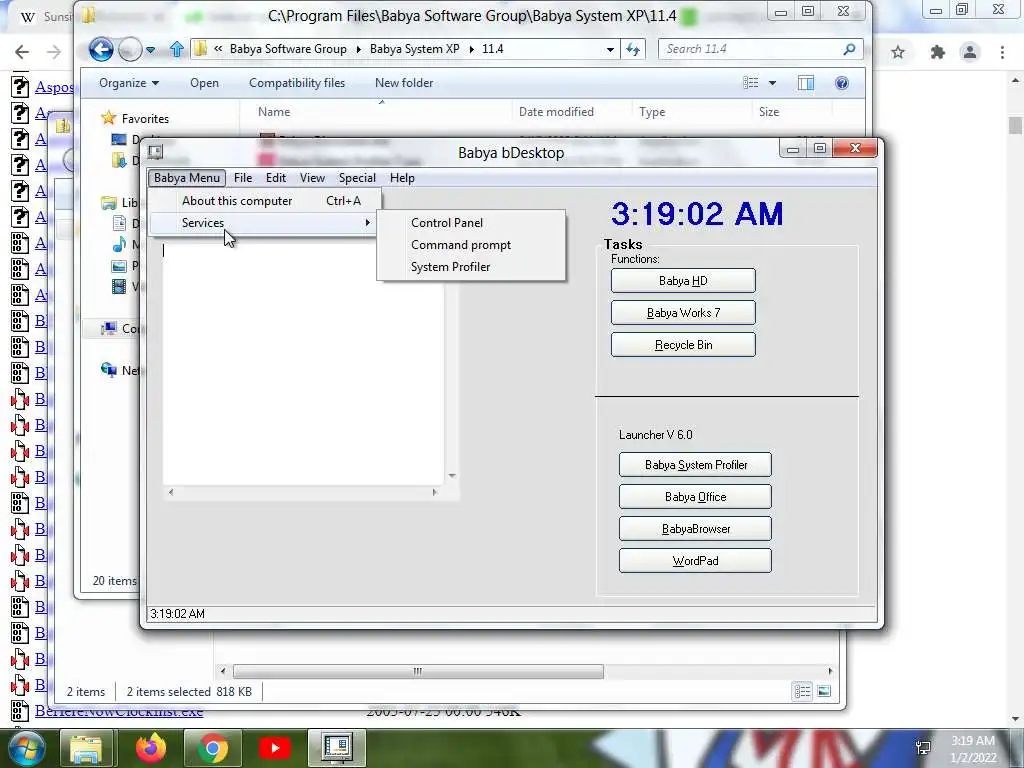This screenshot has width=1024, height=768.
Task: Click the Explorer search magnifier icon
Action: (849, 49)
